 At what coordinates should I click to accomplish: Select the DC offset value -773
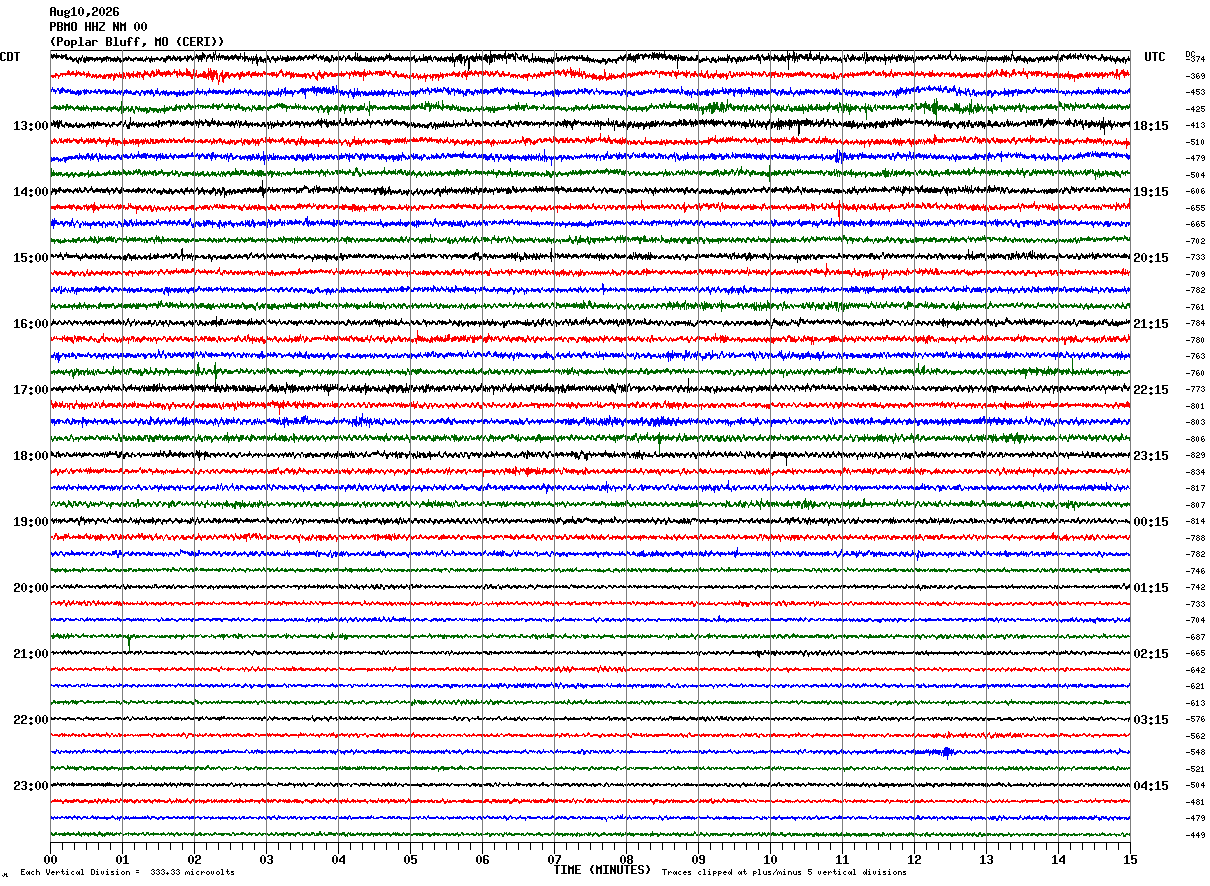tap(1195, 390)
